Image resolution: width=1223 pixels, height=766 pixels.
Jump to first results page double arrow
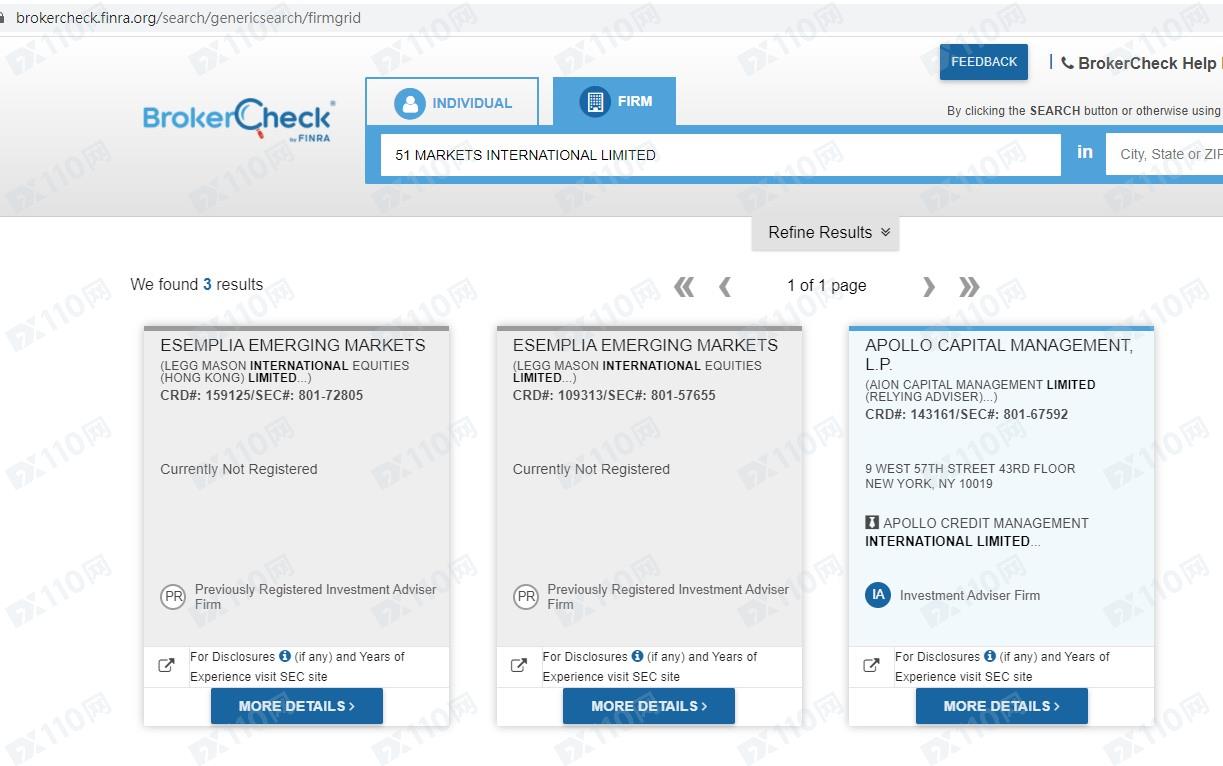(684, 287)
